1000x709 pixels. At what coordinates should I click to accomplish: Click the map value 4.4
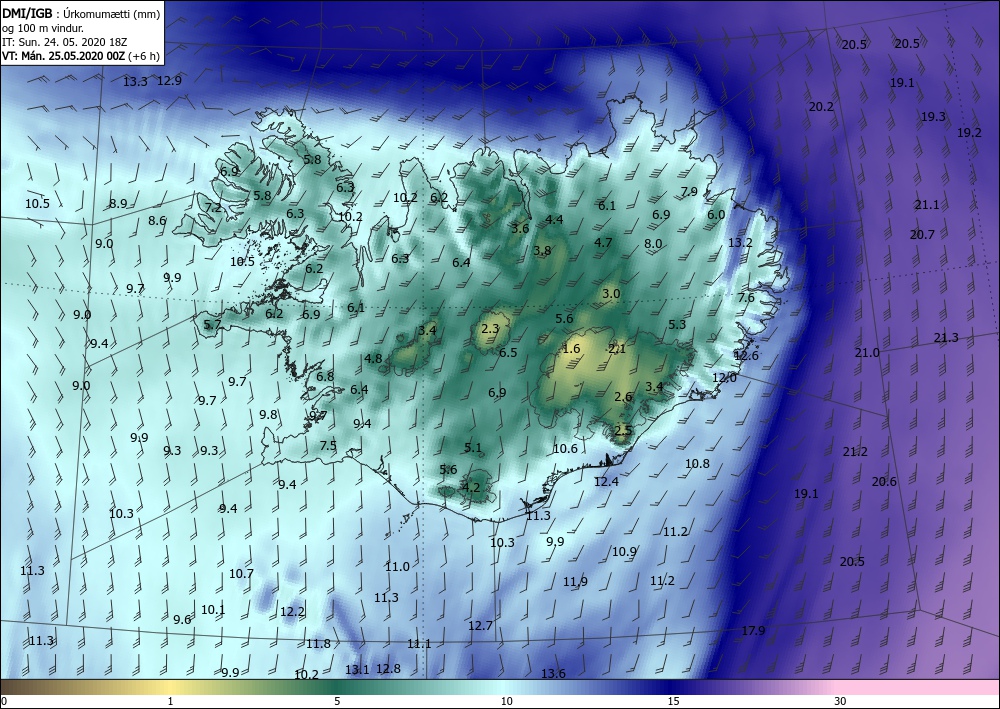(554, 219)
